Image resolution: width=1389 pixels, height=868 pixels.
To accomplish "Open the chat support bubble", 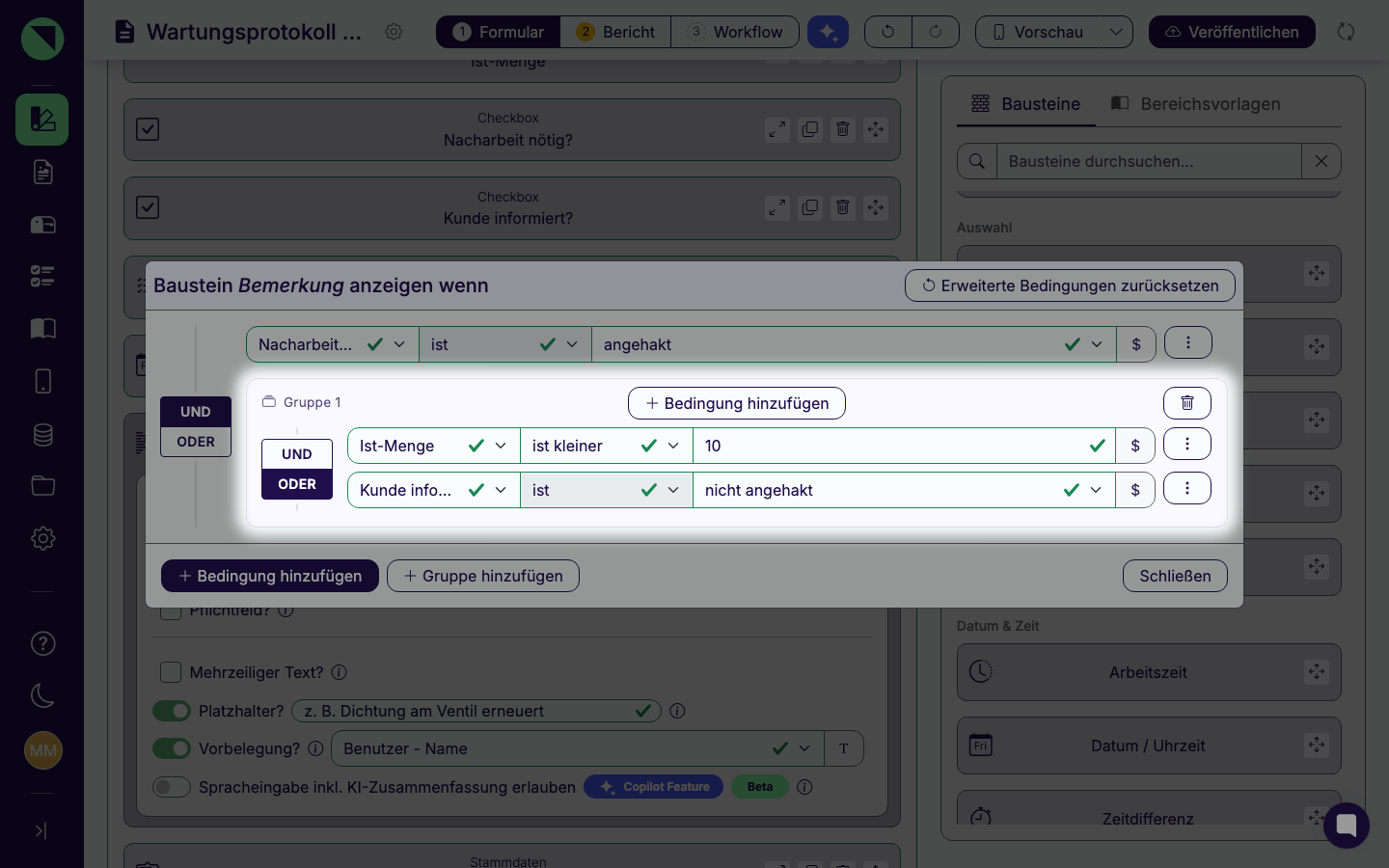I will click(1347, 826).
